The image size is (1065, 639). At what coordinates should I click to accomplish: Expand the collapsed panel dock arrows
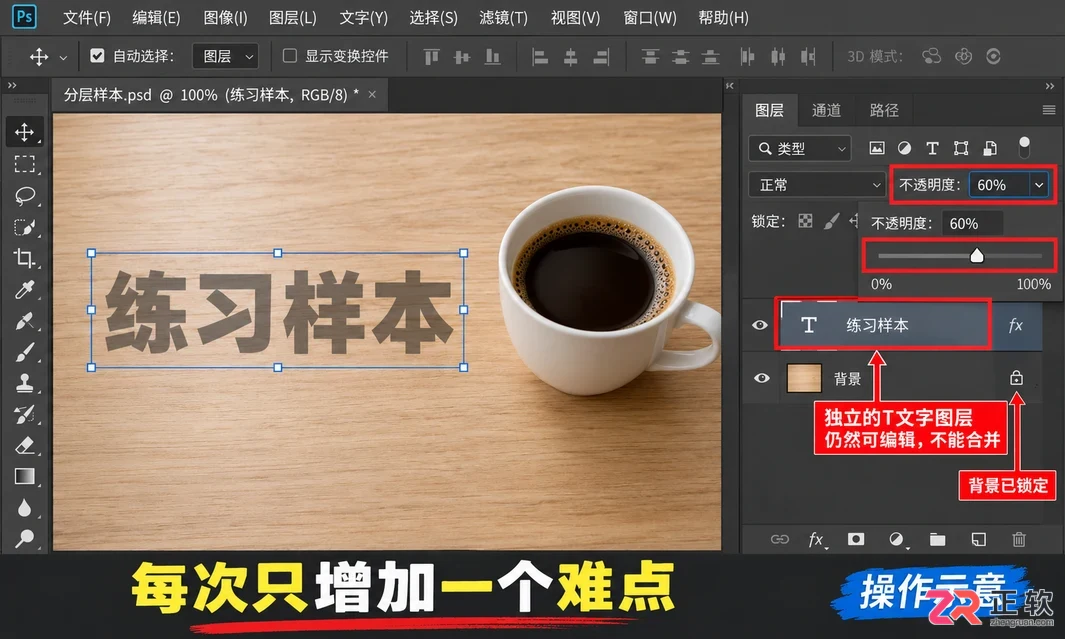coord(729,86)
